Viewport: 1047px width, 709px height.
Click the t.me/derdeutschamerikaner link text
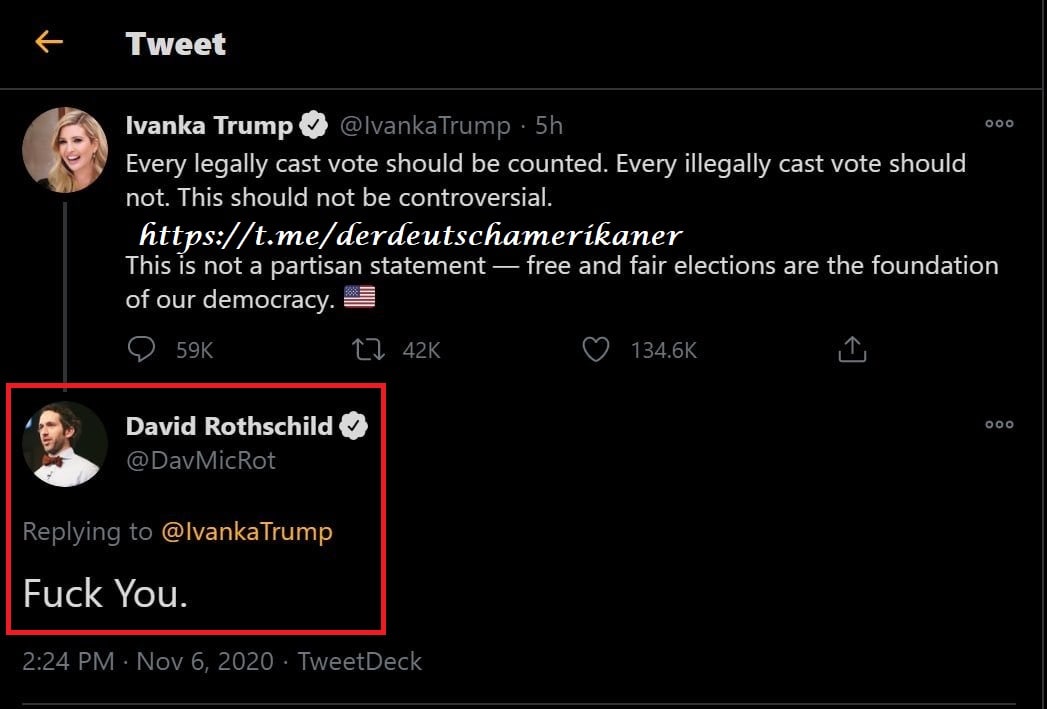point(410,235)
